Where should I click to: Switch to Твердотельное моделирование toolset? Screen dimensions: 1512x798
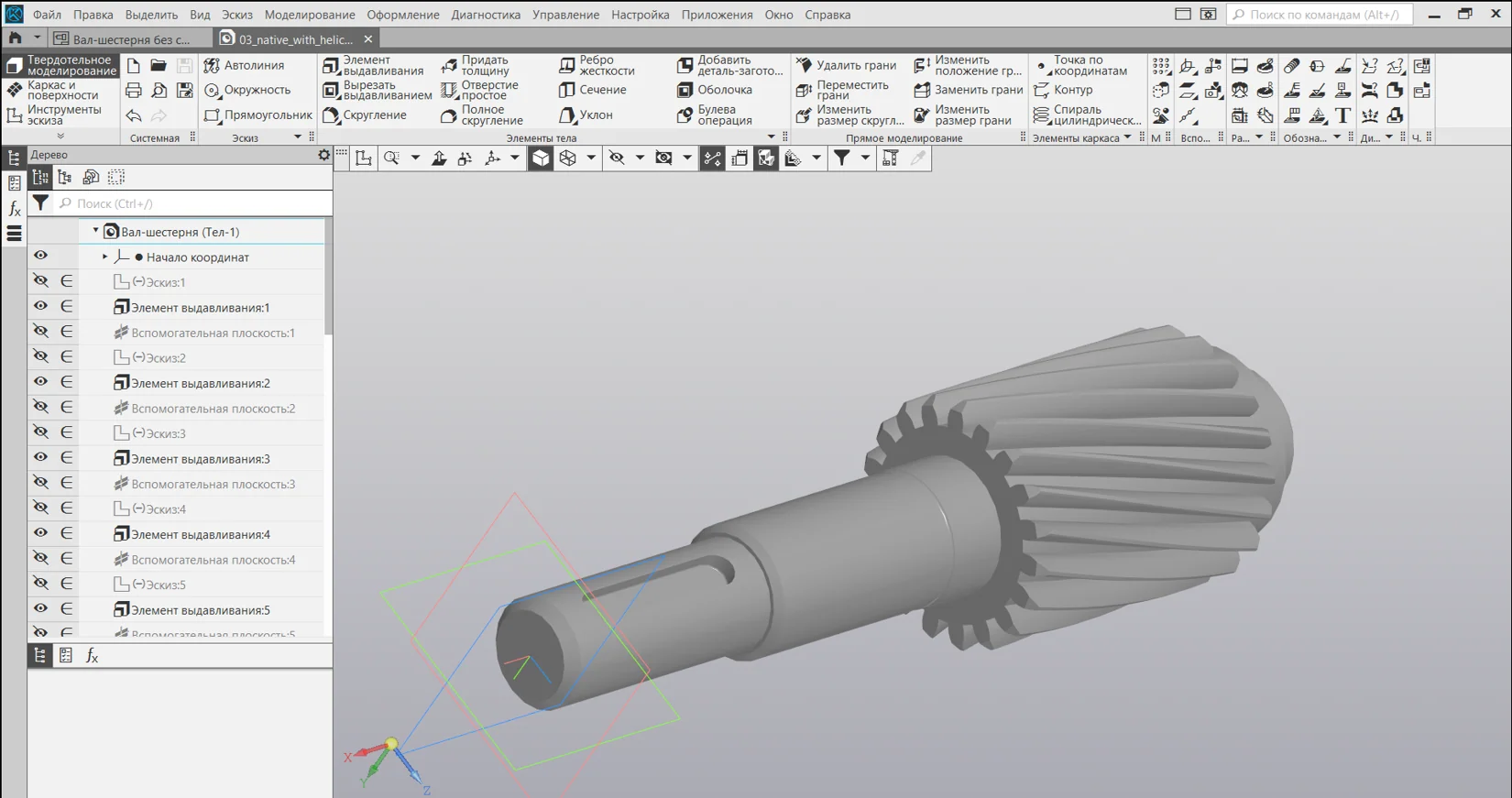point(61,65)
